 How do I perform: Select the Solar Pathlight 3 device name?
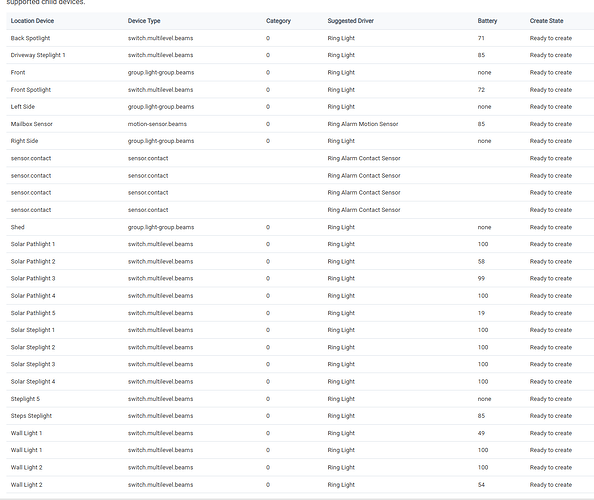tap(33, 278)
